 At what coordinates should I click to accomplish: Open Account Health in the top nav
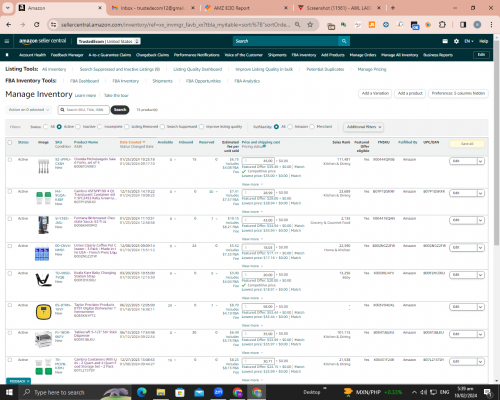(x=32, y=55)
